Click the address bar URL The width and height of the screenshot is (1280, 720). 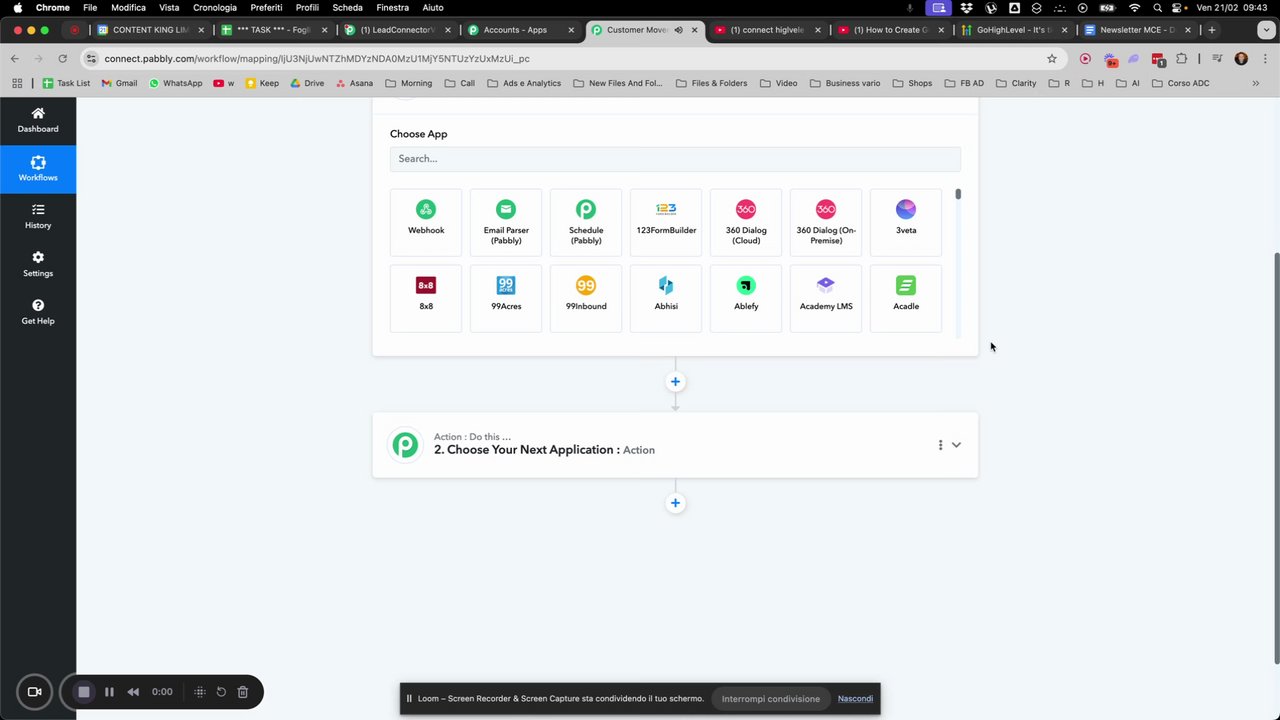[316, 59]
